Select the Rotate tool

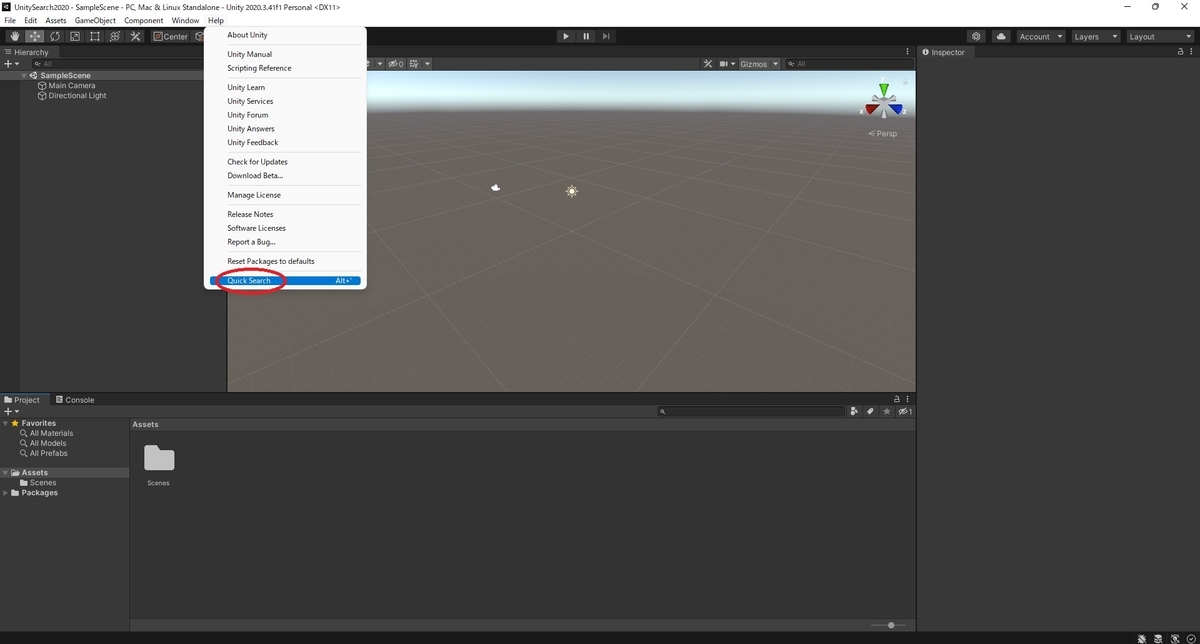[55, 36]
